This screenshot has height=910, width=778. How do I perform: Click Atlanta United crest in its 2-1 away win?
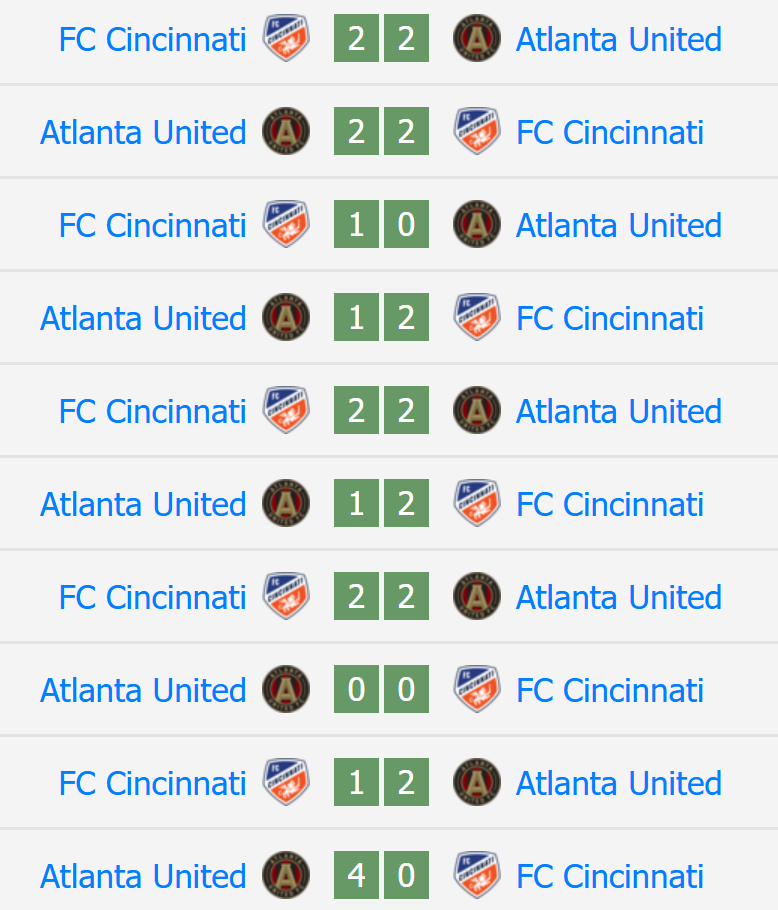tap(477, 783)
